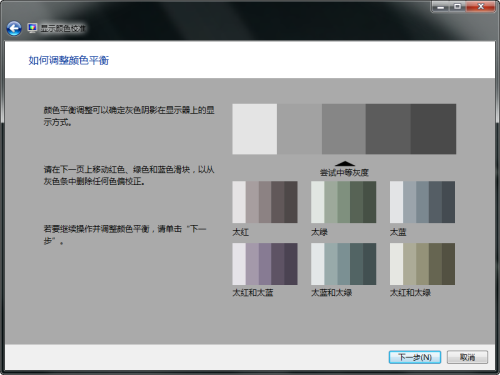This screenshot has width=500, height=375.
Task: Close the calibration window
Action: pos(480,6)
